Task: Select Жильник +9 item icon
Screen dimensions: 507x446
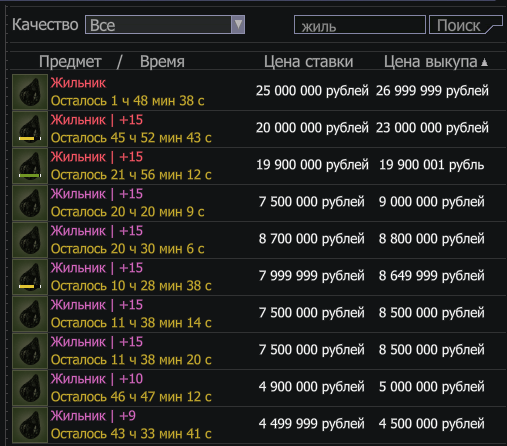Action: tap(30, 425)
